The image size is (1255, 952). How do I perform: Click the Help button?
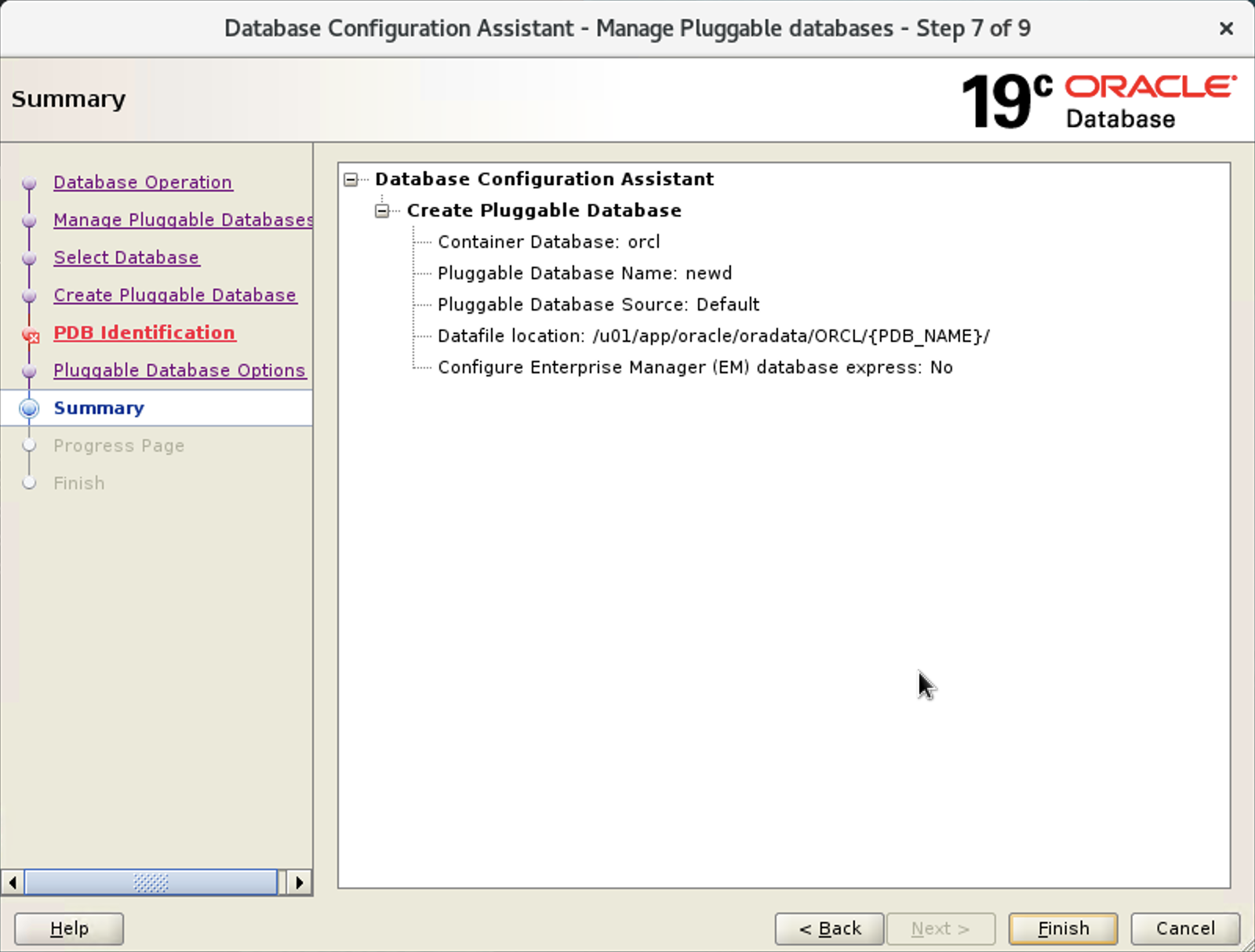click(x=69, y=928)
